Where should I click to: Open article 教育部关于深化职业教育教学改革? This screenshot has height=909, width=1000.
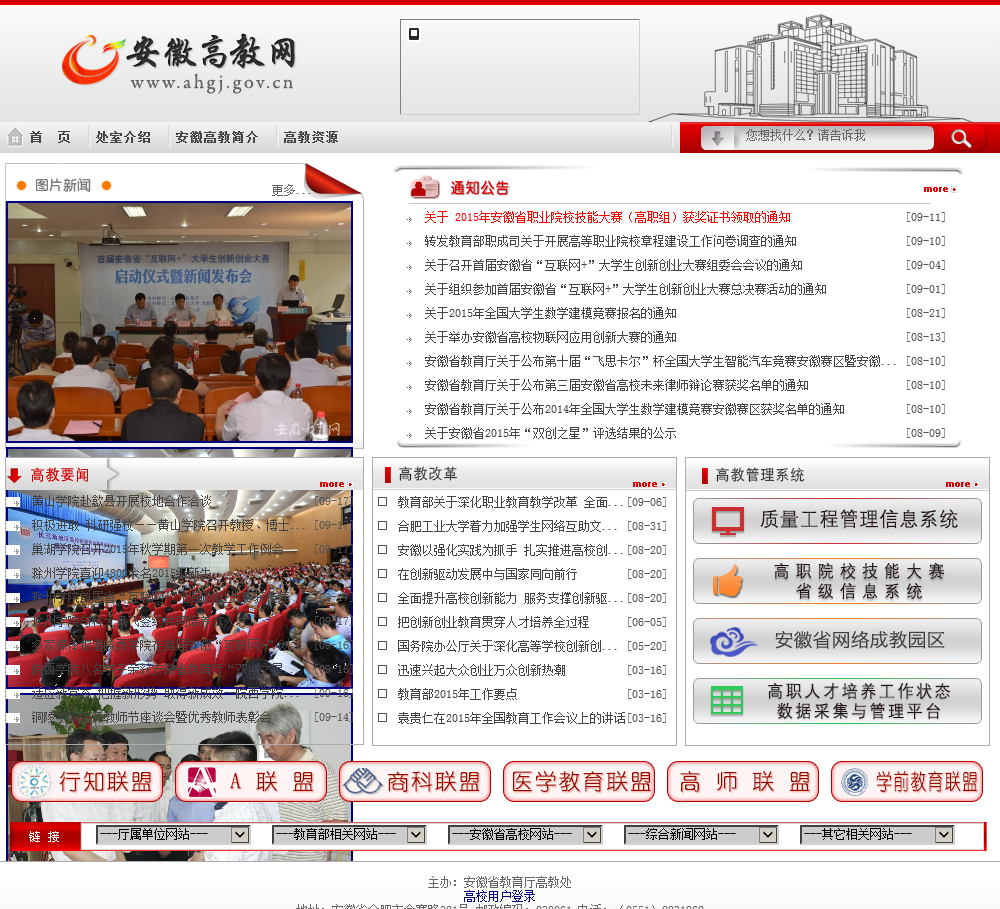510,502
